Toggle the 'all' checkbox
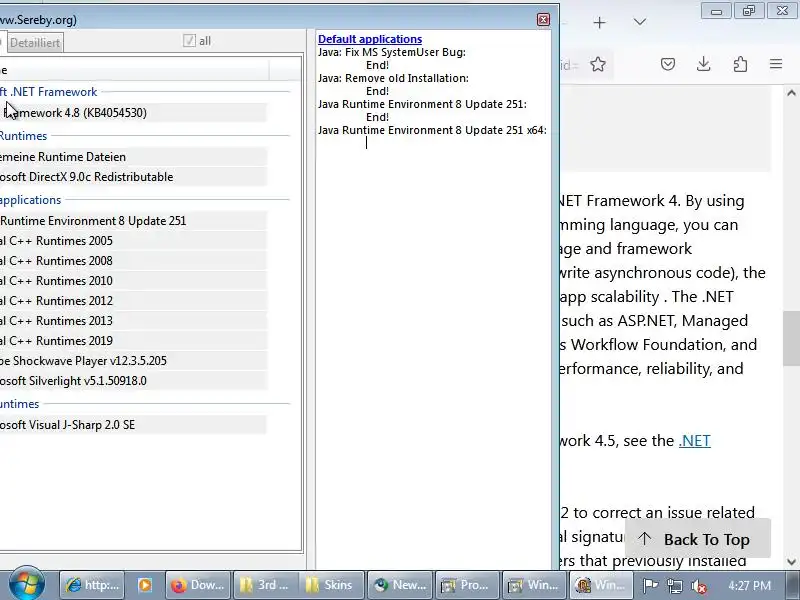Screen dimensions: 800x600 click(x=189, y=41)
